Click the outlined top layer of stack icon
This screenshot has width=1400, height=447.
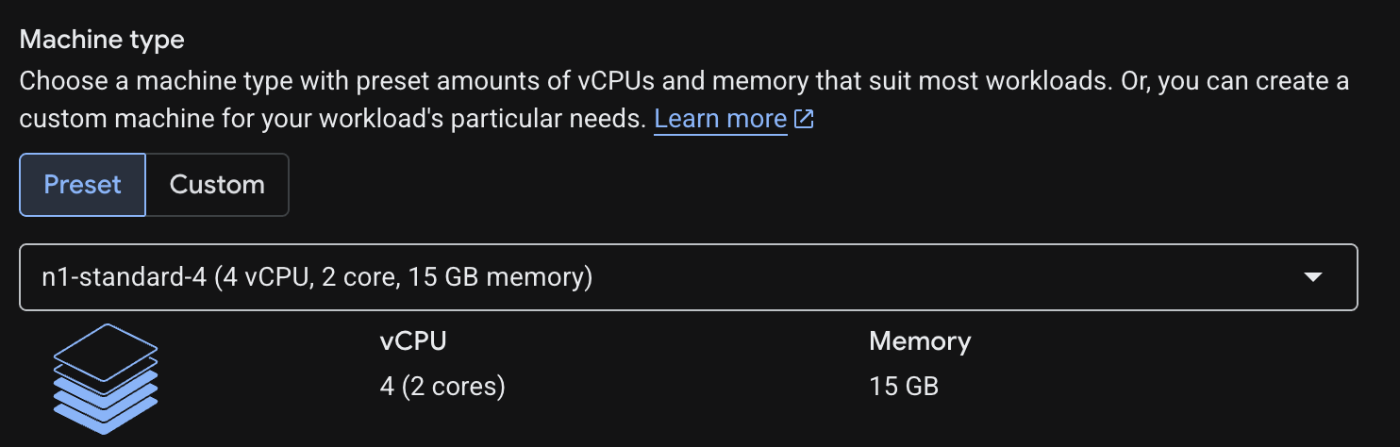tap(105, 352)
